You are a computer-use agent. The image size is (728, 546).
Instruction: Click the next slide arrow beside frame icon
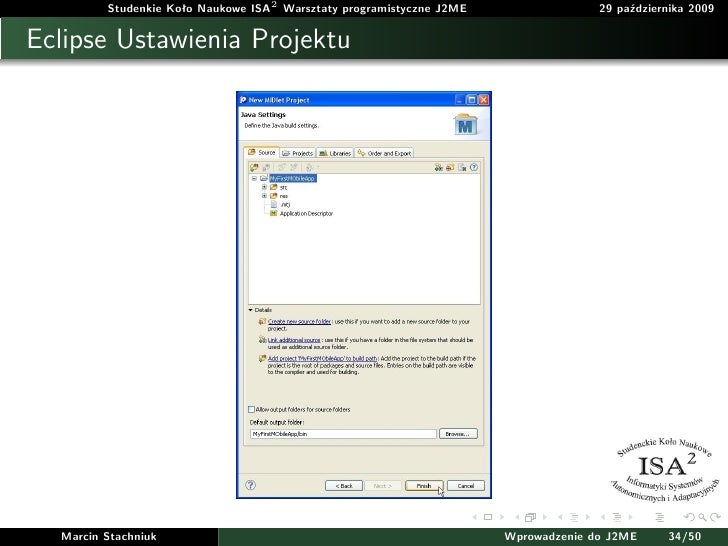(x=501, y=517)
